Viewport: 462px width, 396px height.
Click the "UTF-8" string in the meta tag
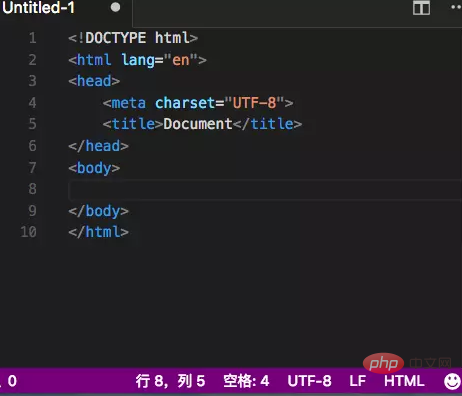[254, 103]
